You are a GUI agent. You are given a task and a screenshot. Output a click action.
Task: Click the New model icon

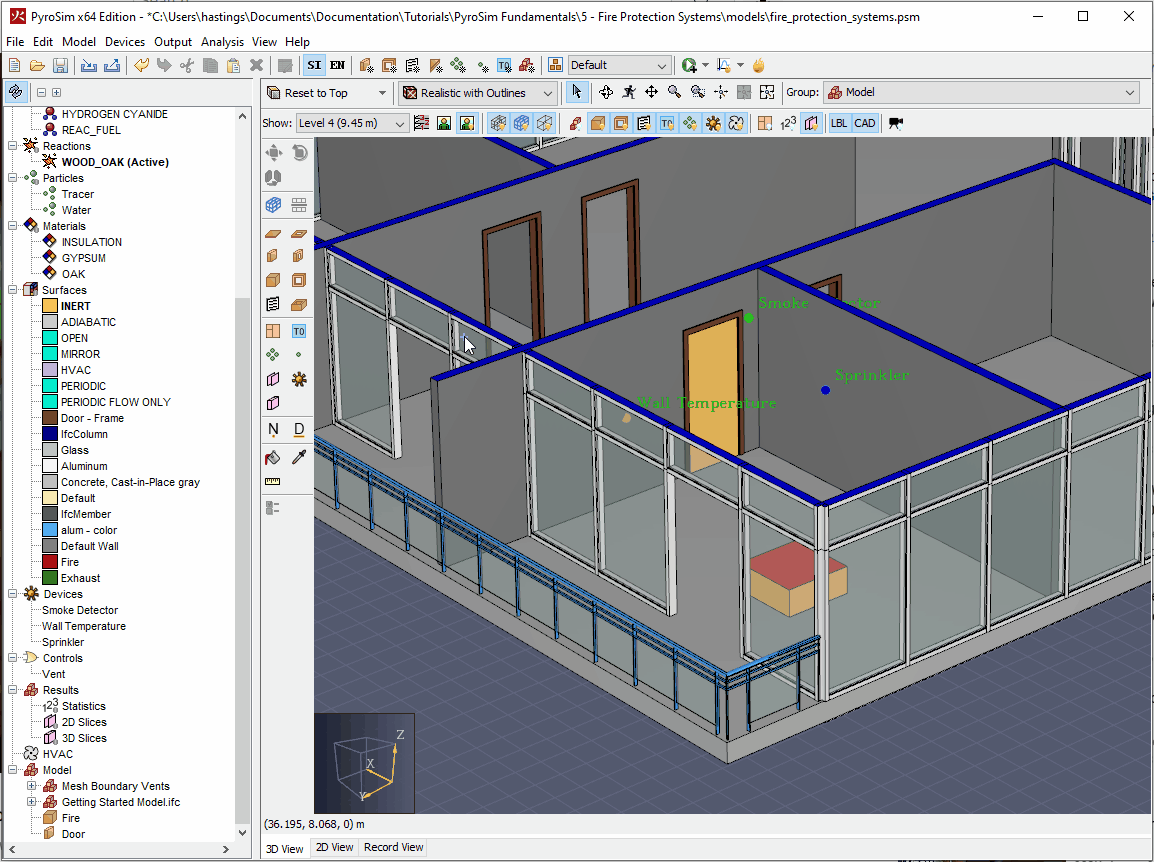click(14, 66)
